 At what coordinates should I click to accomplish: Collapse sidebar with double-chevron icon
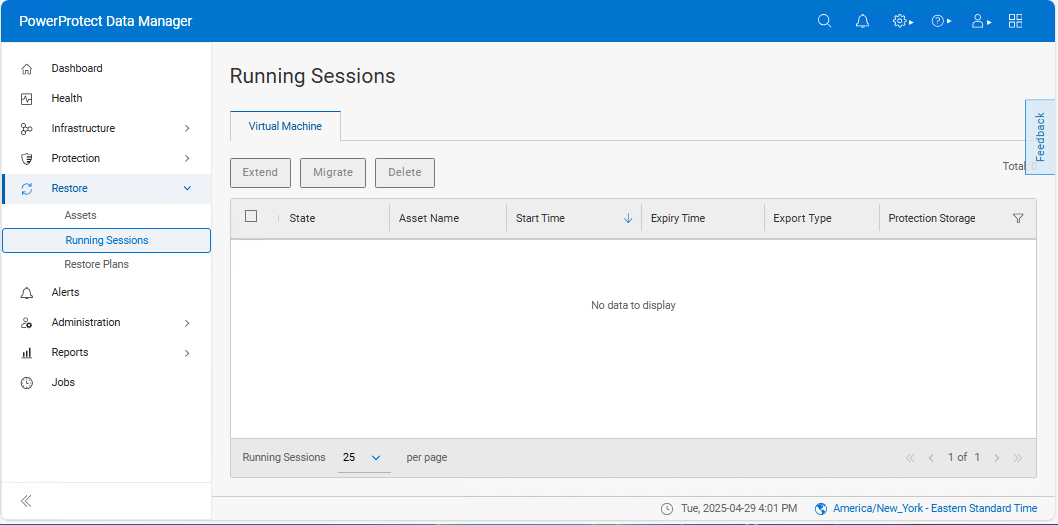click(x=26, y=501)
